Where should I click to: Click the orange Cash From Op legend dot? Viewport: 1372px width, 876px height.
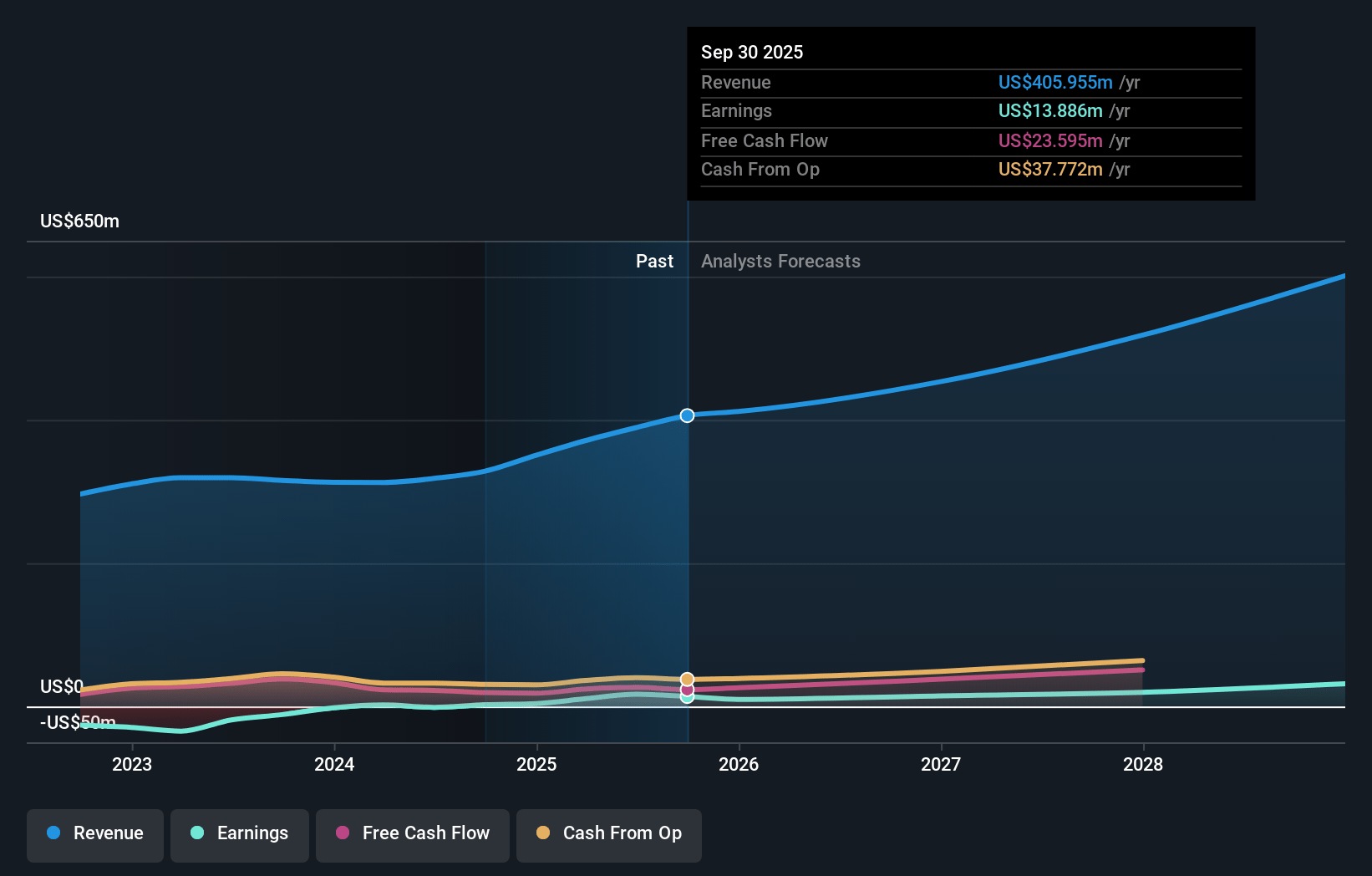[543, 833]
